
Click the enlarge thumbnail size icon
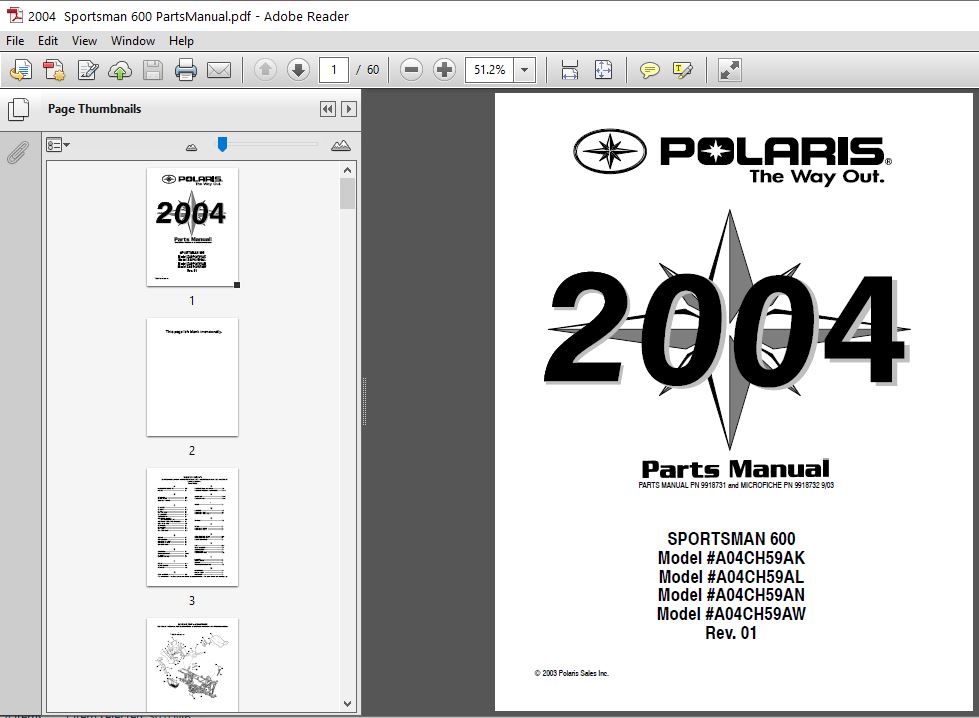341,145
